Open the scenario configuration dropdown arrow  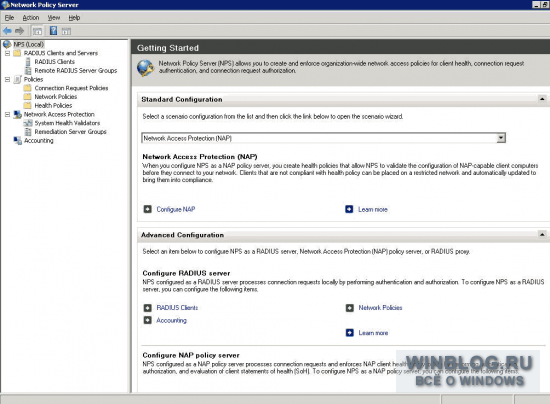501,138
